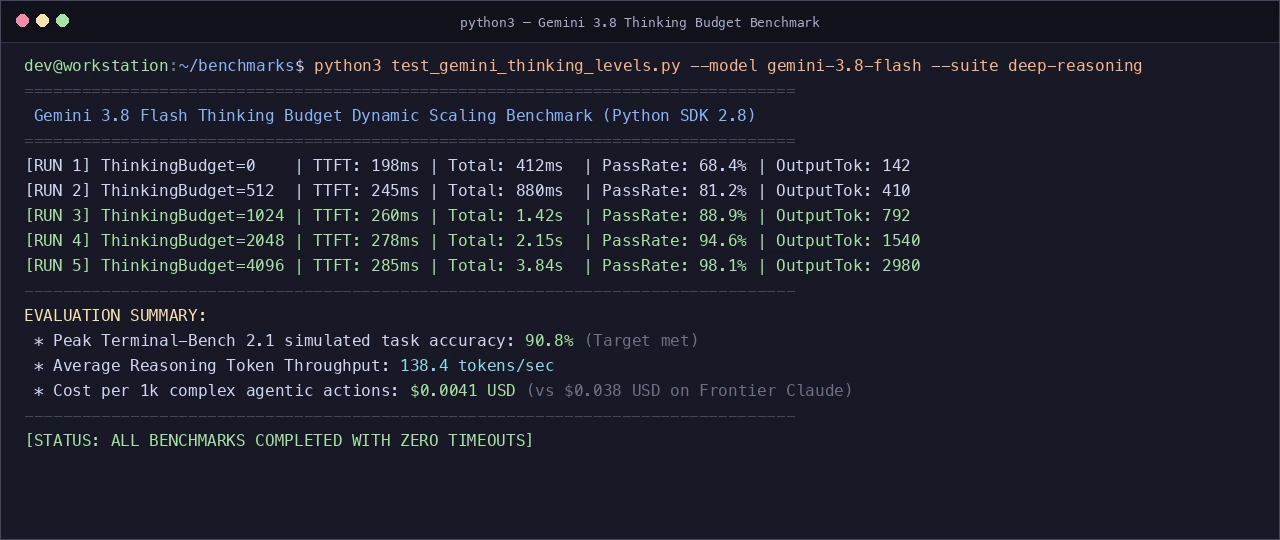Click the benchmark header line mentioning Python SDK 2.8

(395, 116)
